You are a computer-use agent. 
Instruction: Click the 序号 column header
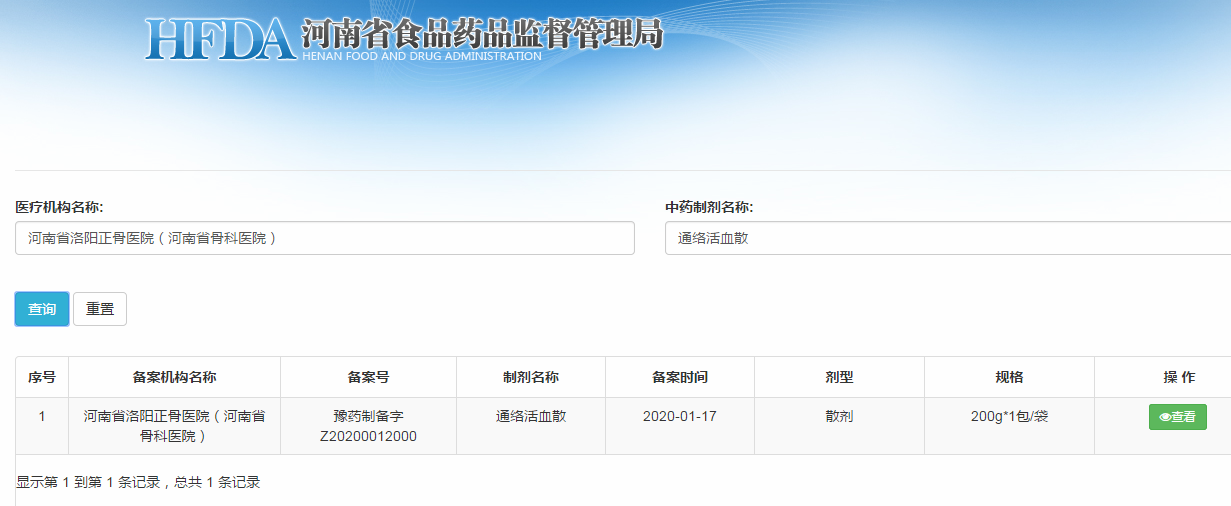42,377
